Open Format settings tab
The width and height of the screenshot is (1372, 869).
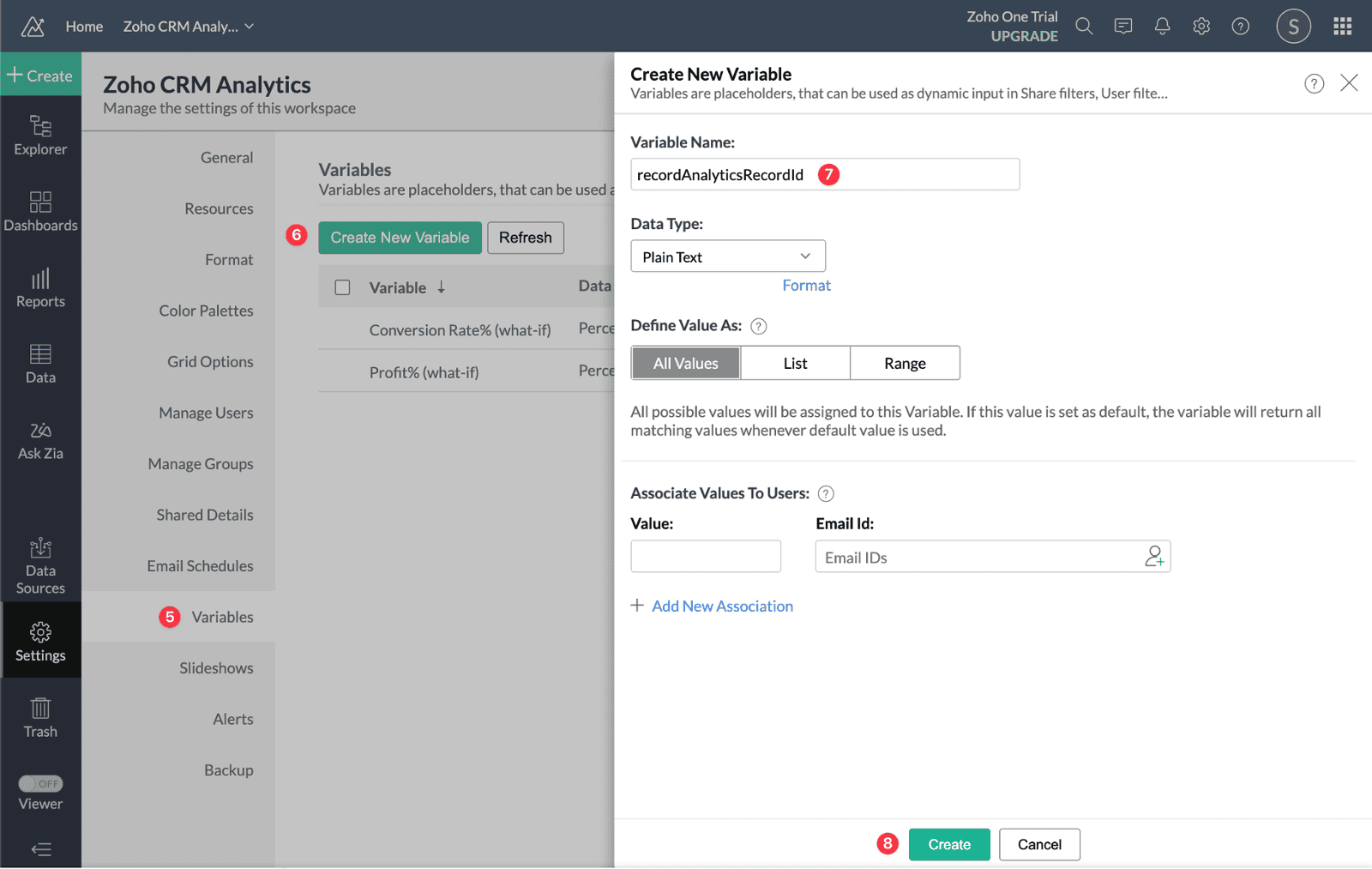pyautogui.click(x=229, y=260)
